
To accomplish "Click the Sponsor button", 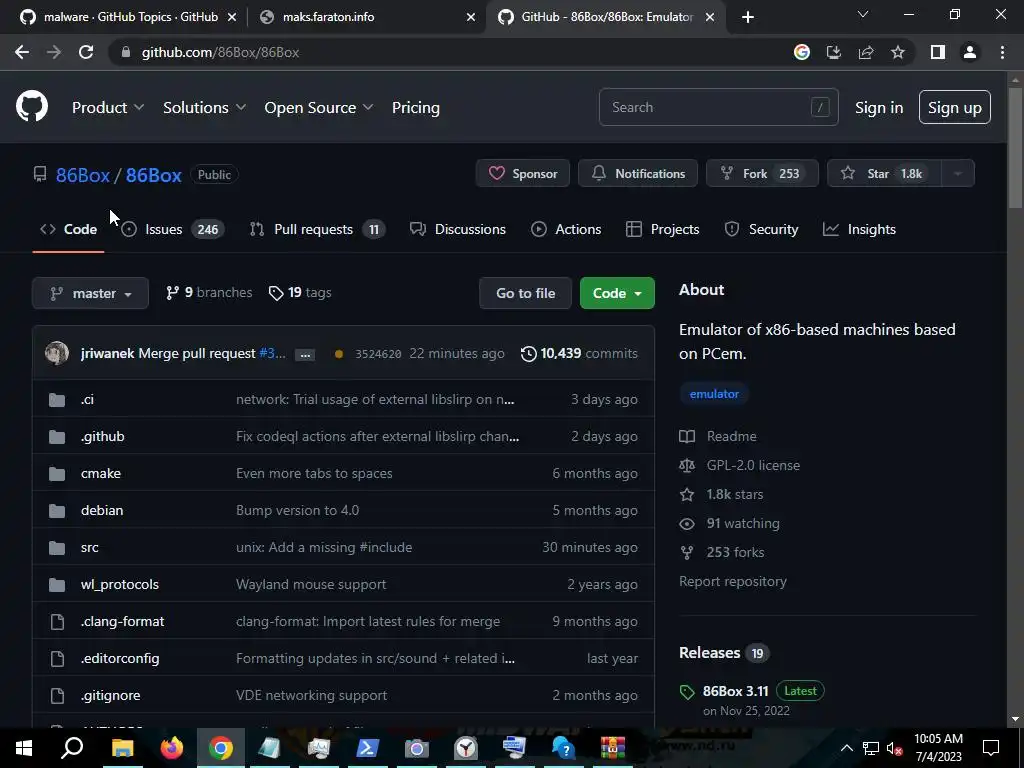I will pos(522,174).
